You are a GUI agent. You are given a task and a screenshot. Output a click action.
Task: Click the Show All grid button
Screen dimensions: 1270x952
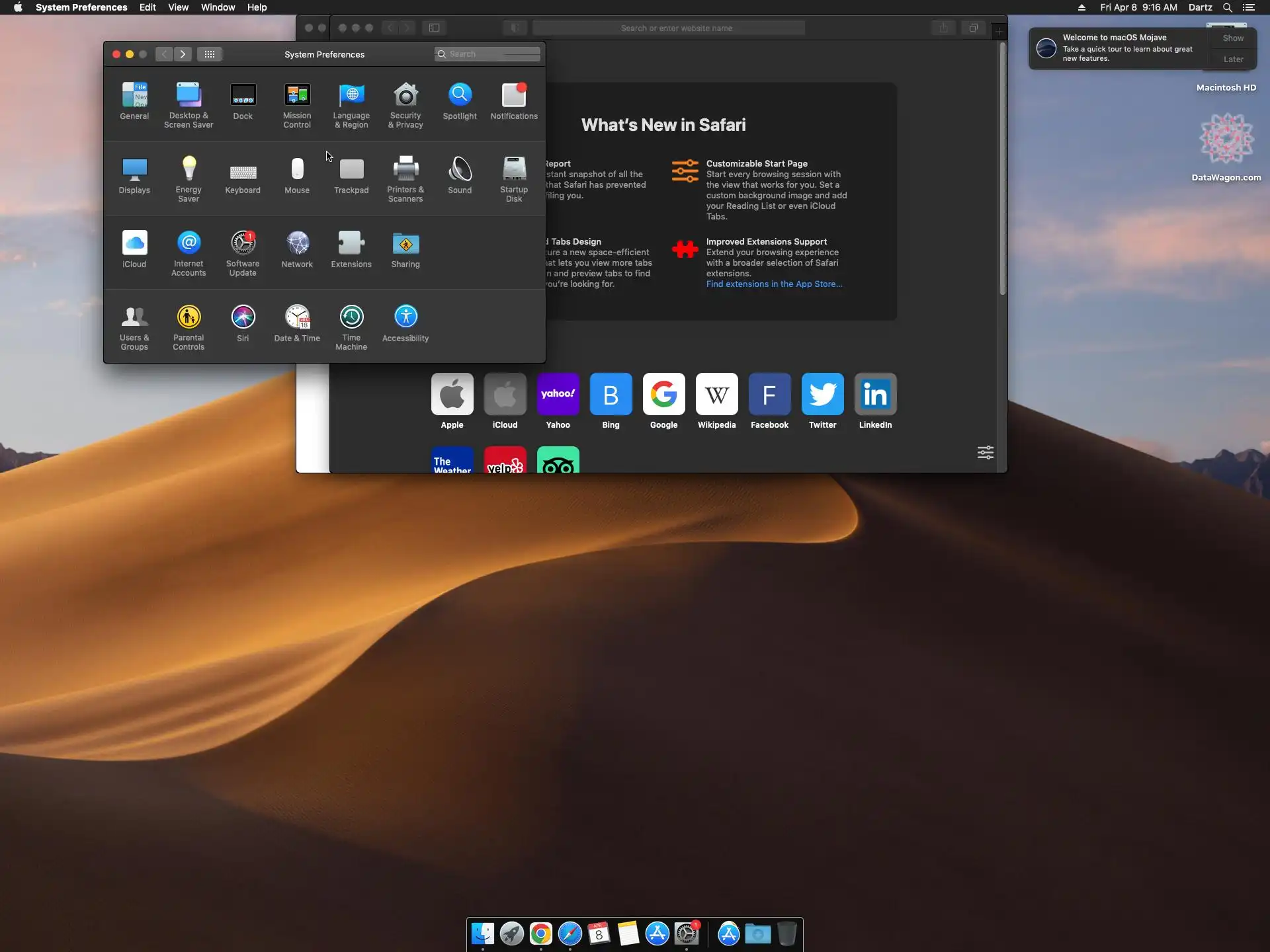[210, 54]
